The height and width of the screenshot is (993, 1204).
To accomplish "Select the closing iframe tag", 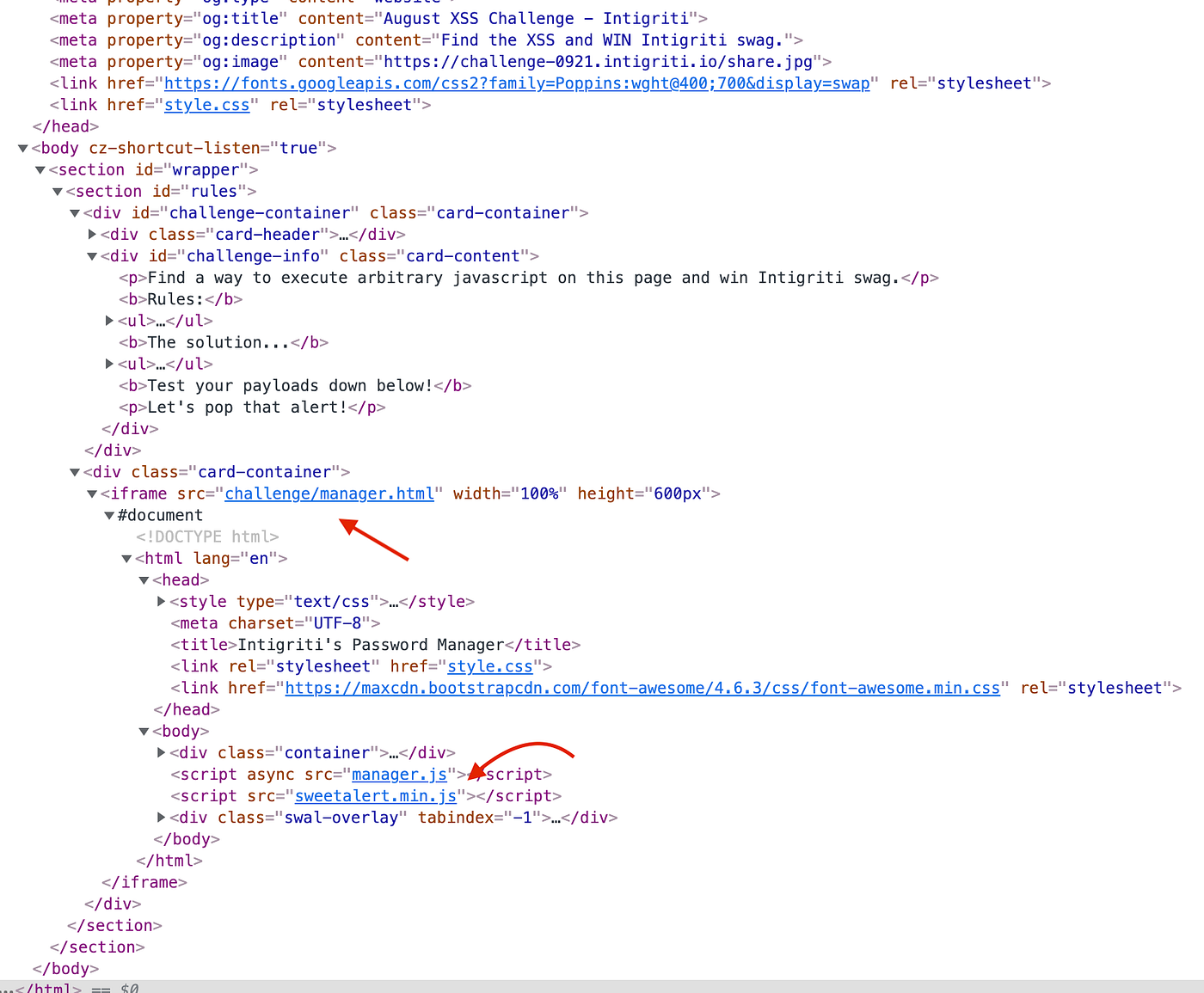I will click(144, 882).
